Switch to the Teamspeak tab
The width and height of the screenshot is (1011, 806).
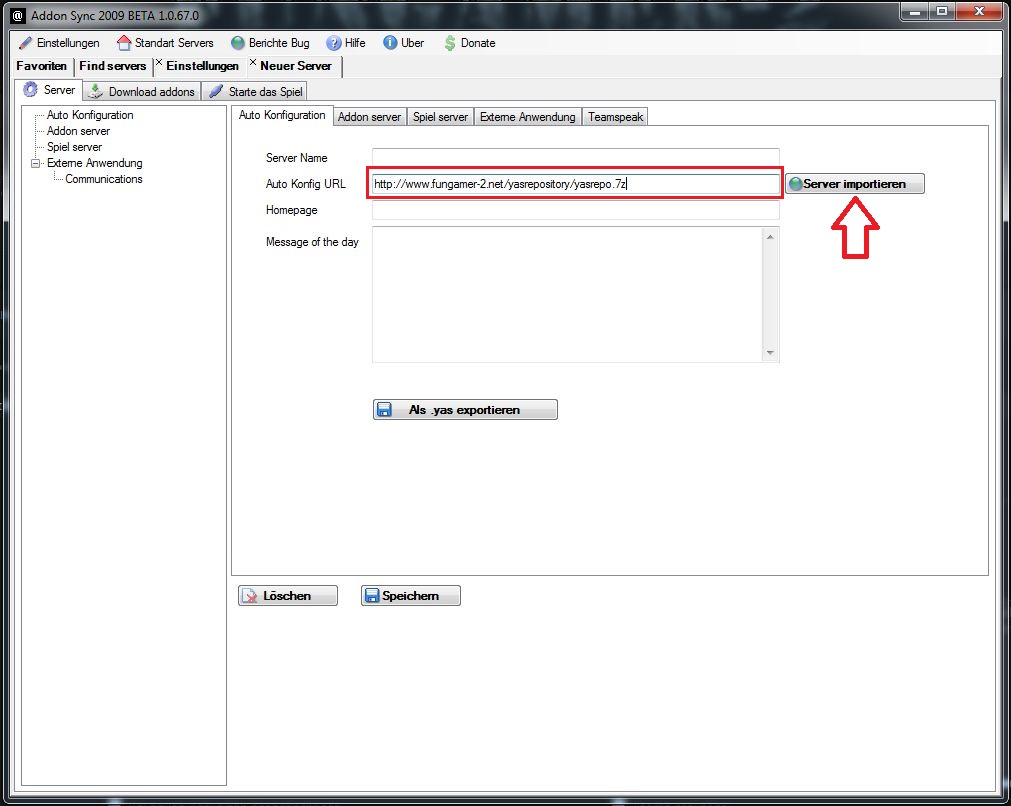click(615, 117)
